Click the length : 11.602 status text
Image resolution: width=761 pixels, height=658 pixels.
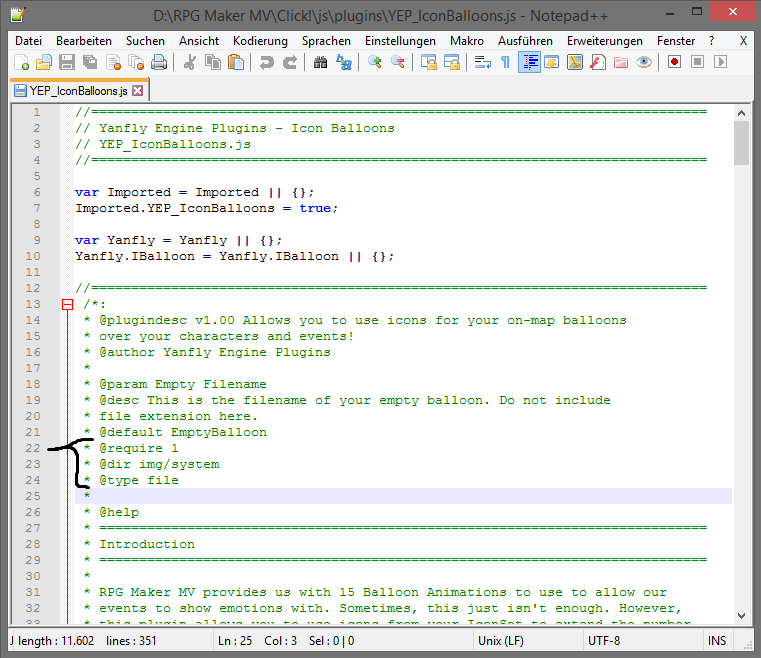(56, 641)
